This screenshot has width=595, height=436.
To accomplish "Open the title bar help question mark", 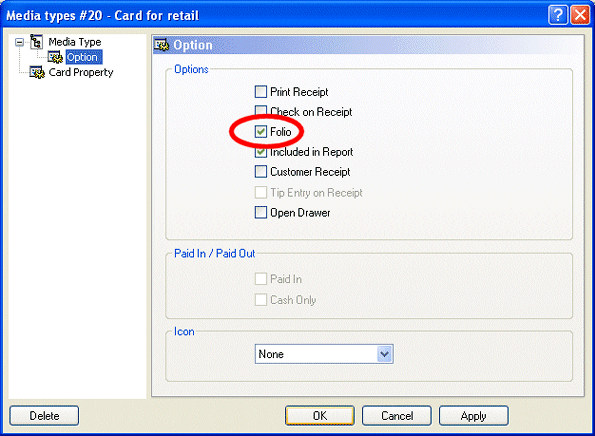I will coord(558,15).
